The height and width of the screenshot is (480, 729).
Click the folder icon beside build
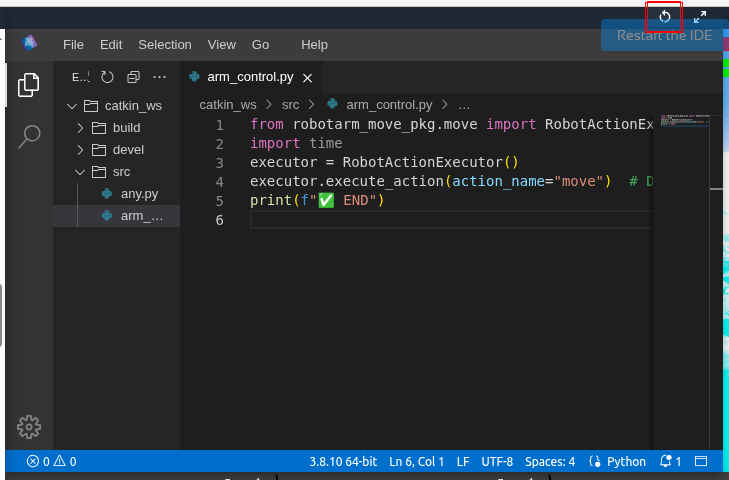99,128
